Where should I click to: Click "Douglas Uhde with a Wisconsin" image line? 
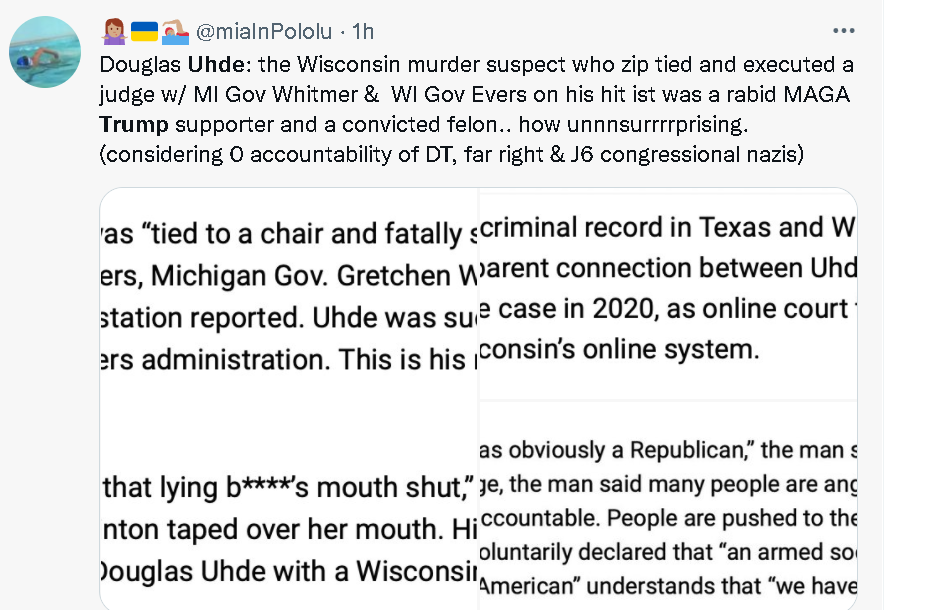[x=290, y=572]
